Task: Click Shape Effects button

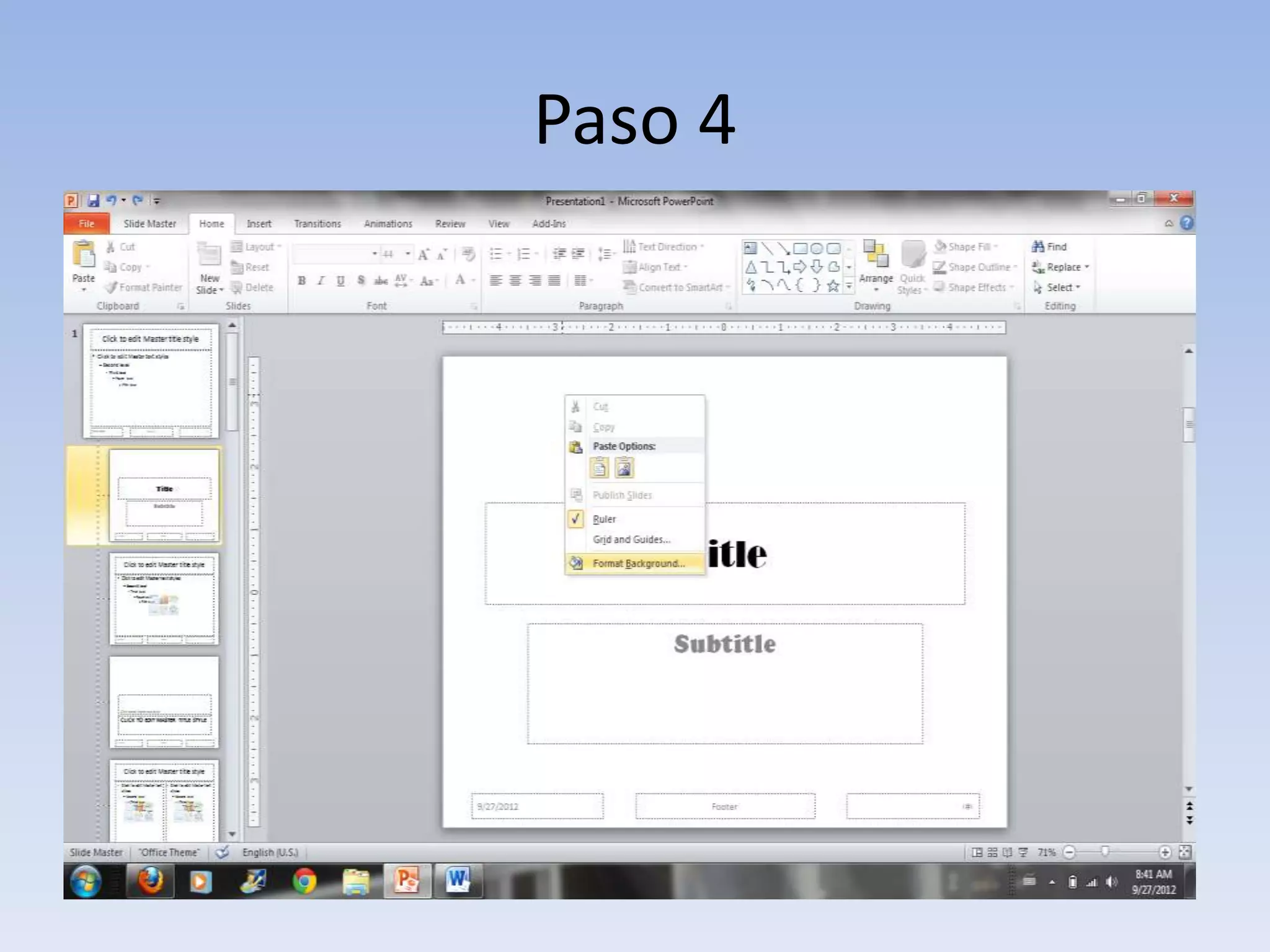Action: click(x=974, y=288)
